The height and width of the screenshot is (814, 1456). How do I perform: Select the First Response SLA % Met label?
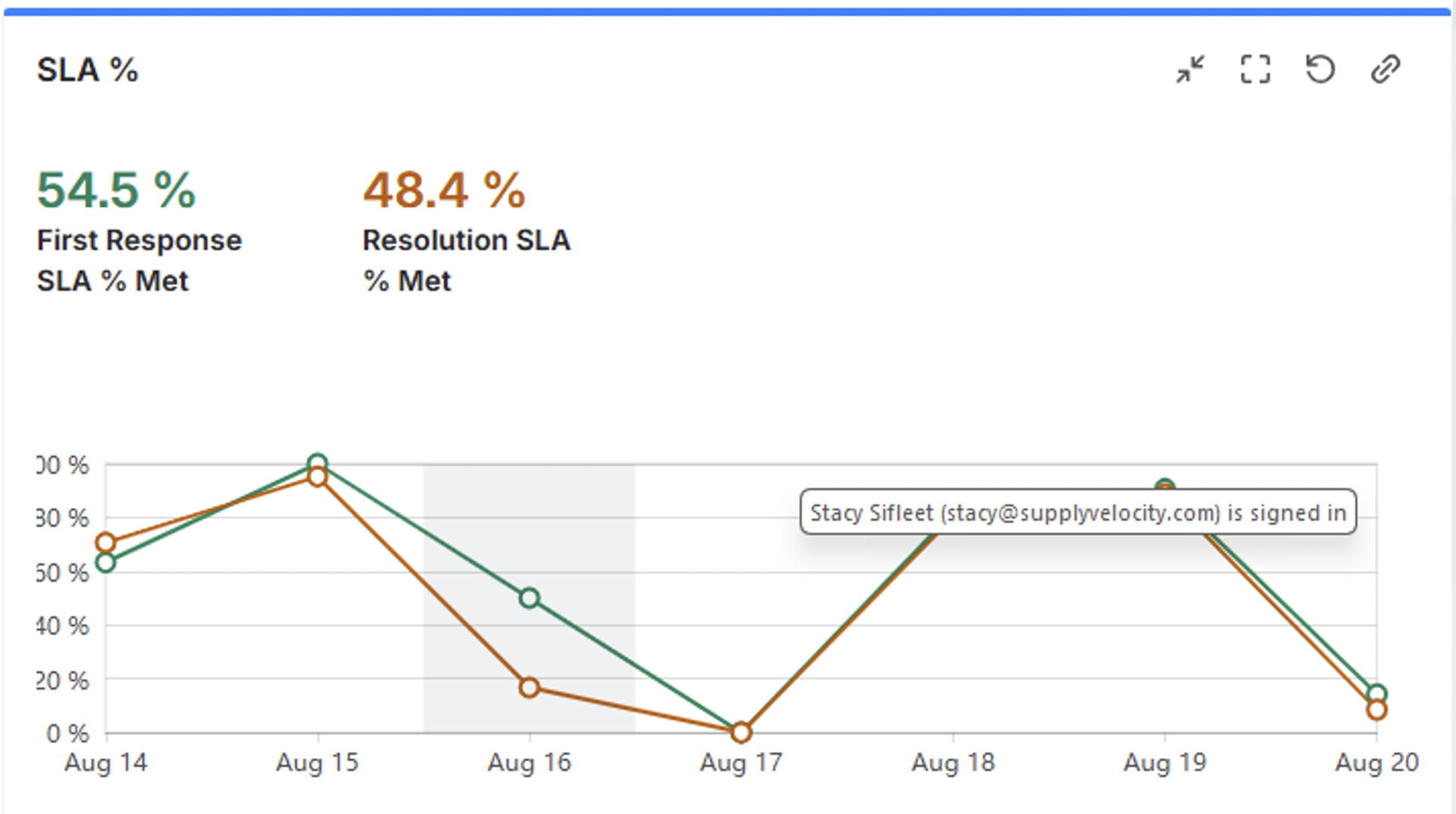point(139,261)
